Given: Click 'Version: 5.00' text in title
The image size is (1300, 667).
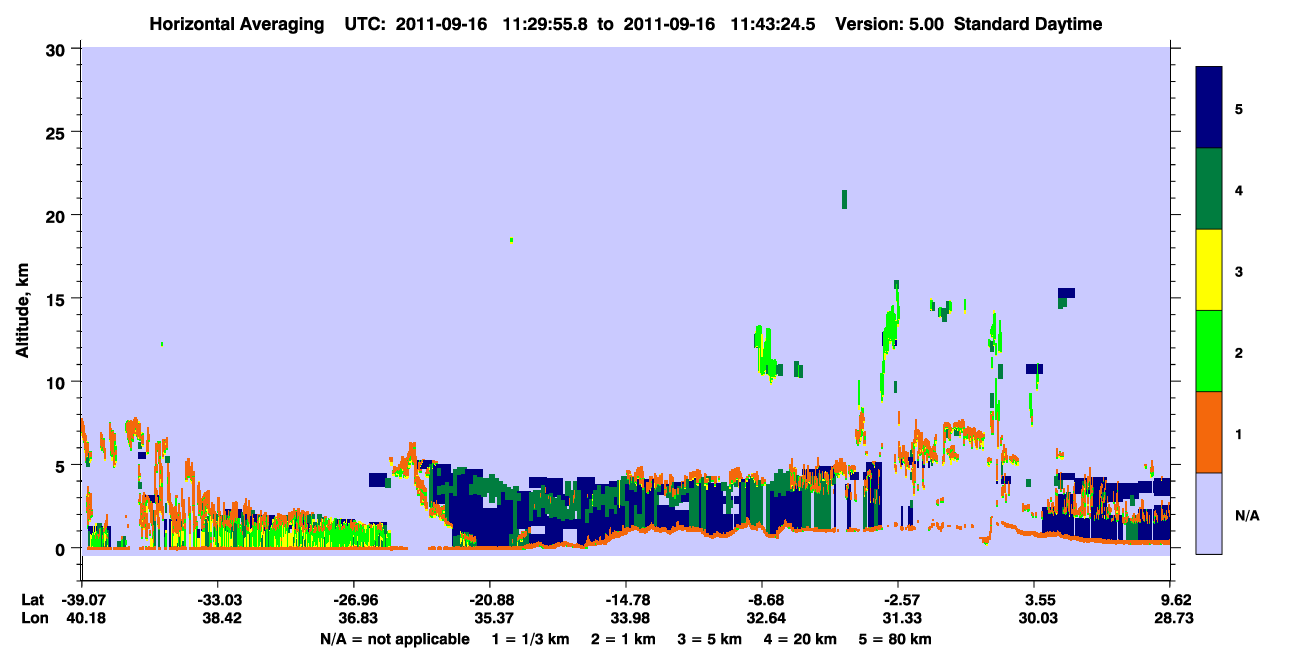Looking at the screenshot, I should (x=890, y=24).
